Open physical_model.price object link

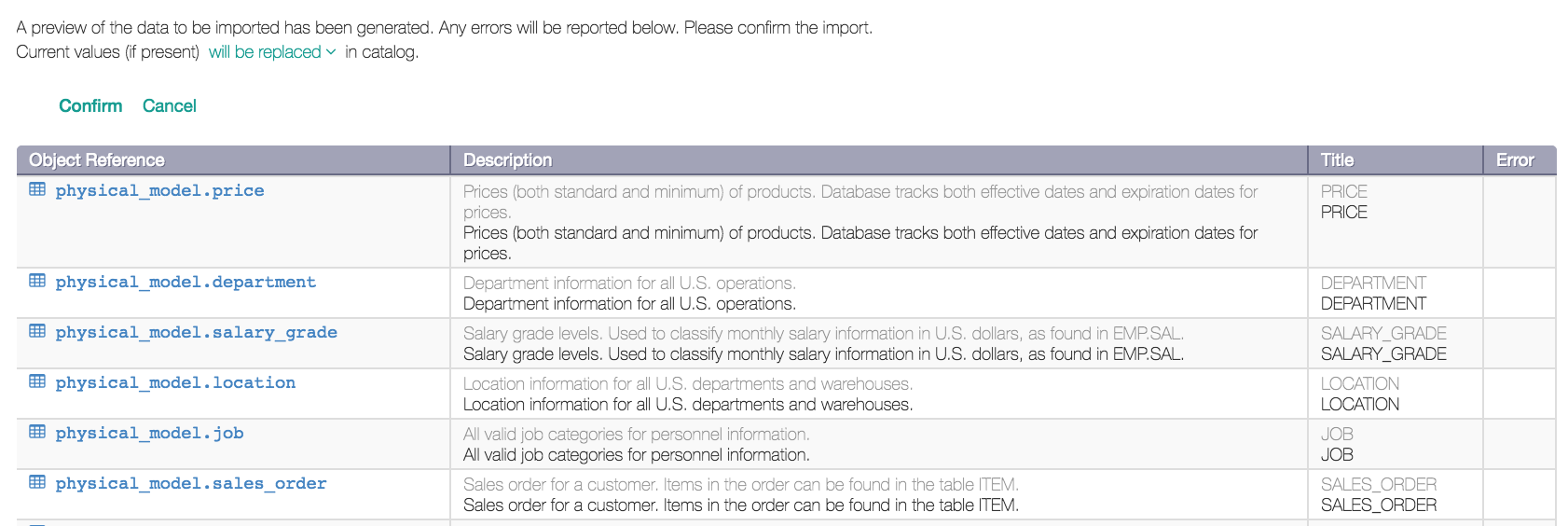click(x=159, y=190)
